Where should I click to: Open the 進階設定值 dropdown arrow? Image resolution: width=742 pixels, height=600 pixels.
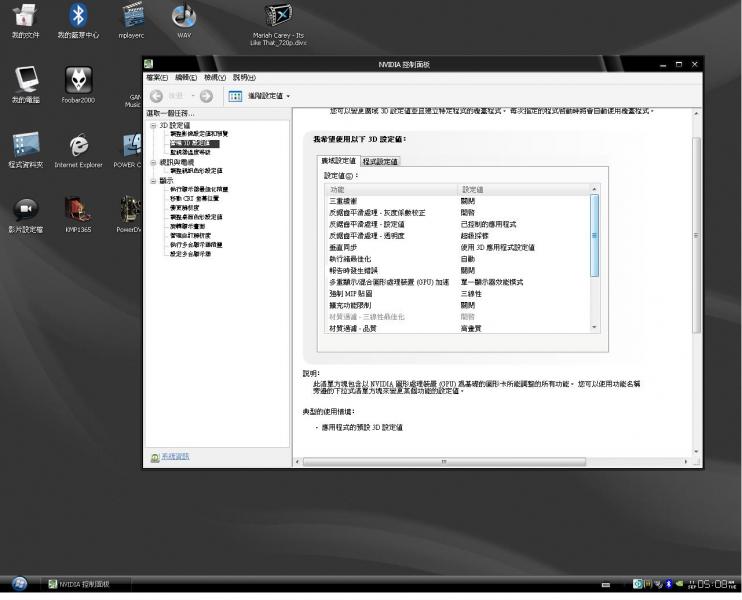[288, 96]
